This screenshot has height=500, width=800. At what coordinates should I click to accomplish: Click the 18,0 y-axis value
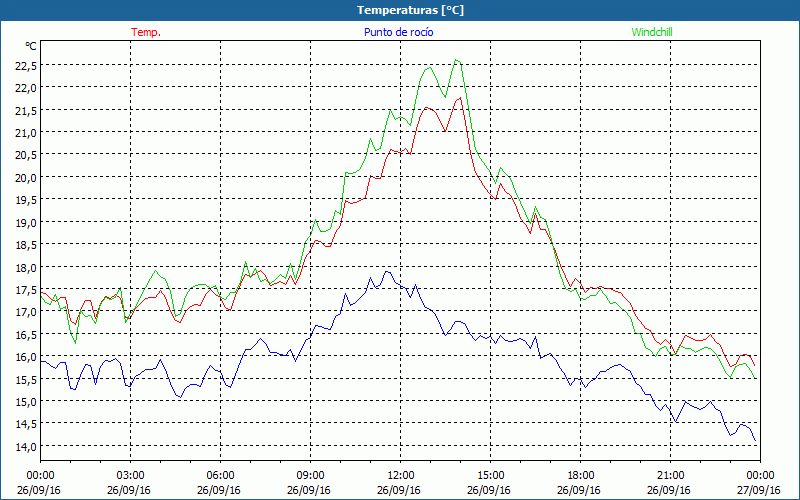pyautogui.click(x=25, y=267)
